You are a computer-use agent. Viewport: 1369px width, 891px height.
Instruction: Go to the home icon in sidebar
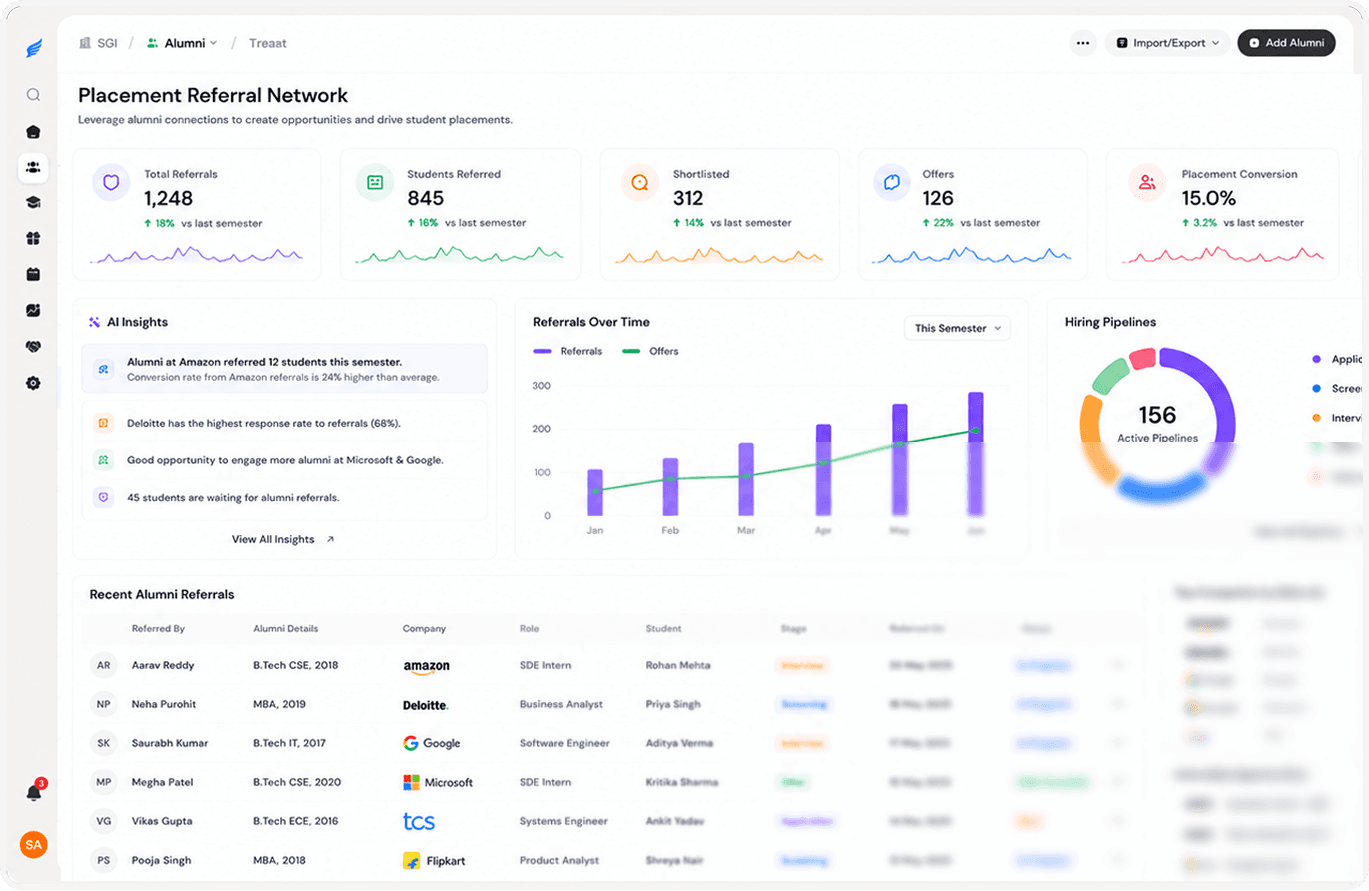33,131
